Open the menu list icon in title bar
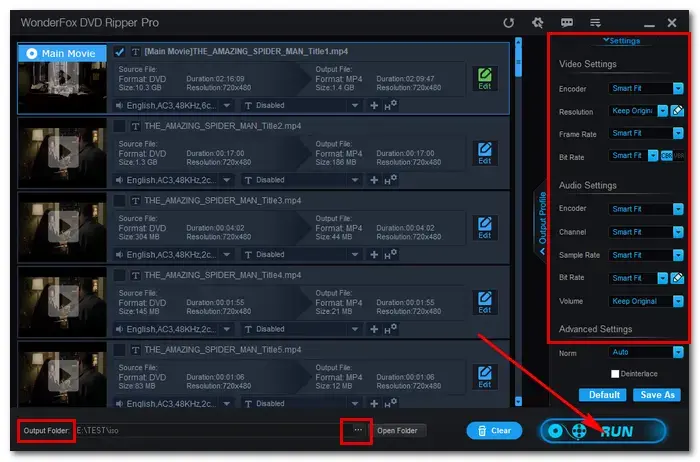This screenshot has height=462, width=700. tap(595, 22)
